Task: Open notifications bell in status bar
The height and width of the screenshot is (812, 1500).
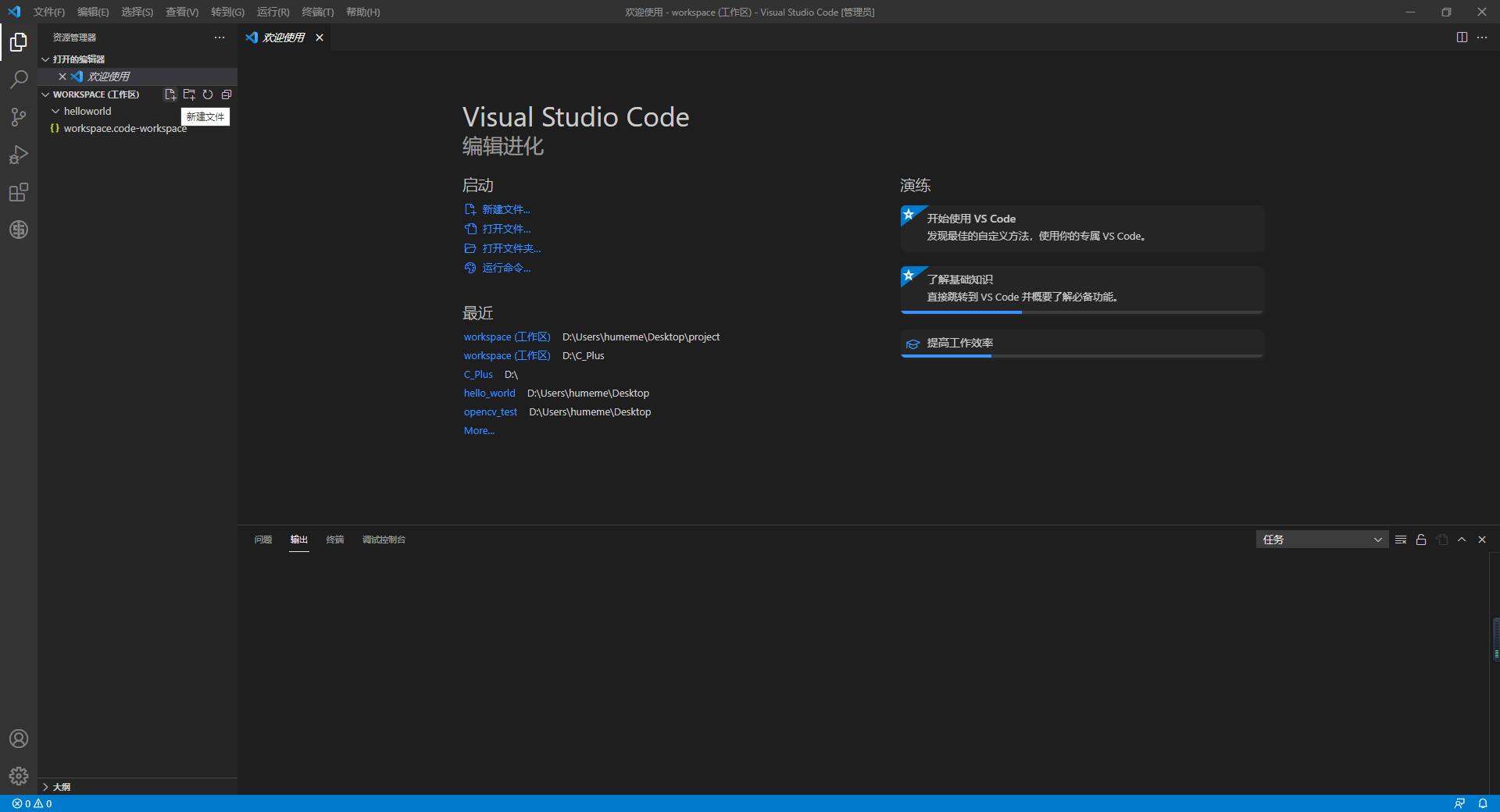Action: [x=1483, y=803]
